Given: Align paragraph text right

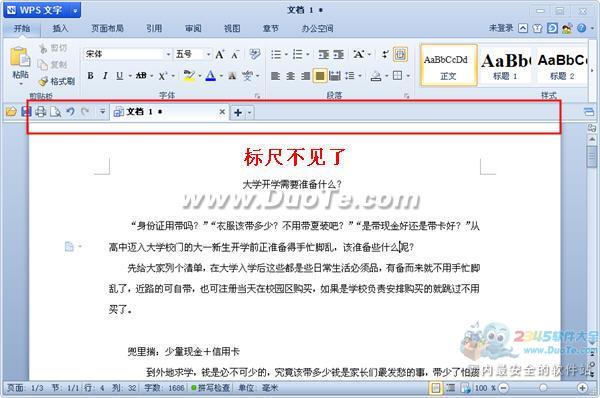Looking at the screenshot, I should coord(305,76).
